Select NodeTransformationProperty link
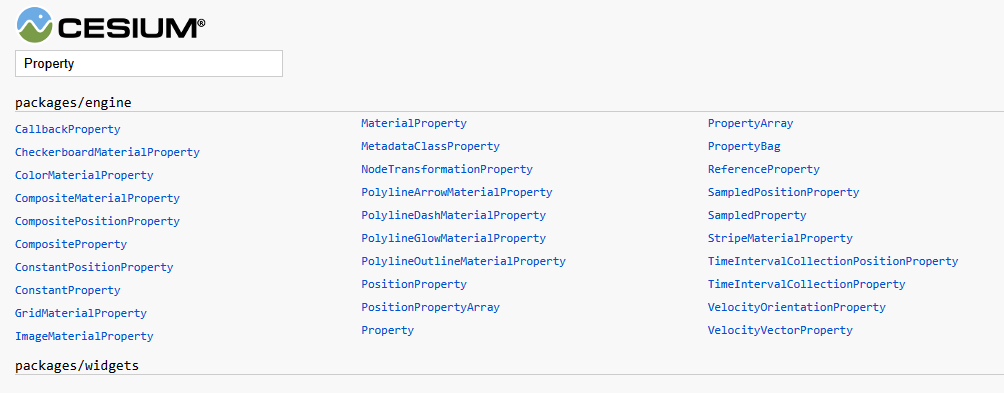This screenshot has width=1004, height=400. (x=447, y=169)
